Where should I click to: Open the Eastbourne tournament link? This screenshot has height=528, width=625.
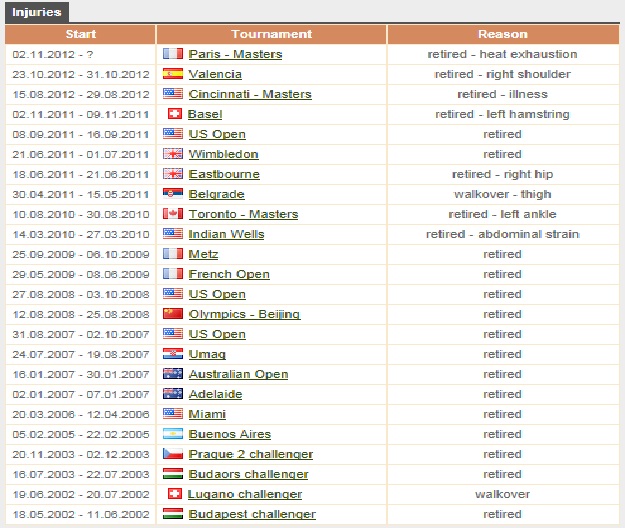(224, 174)
